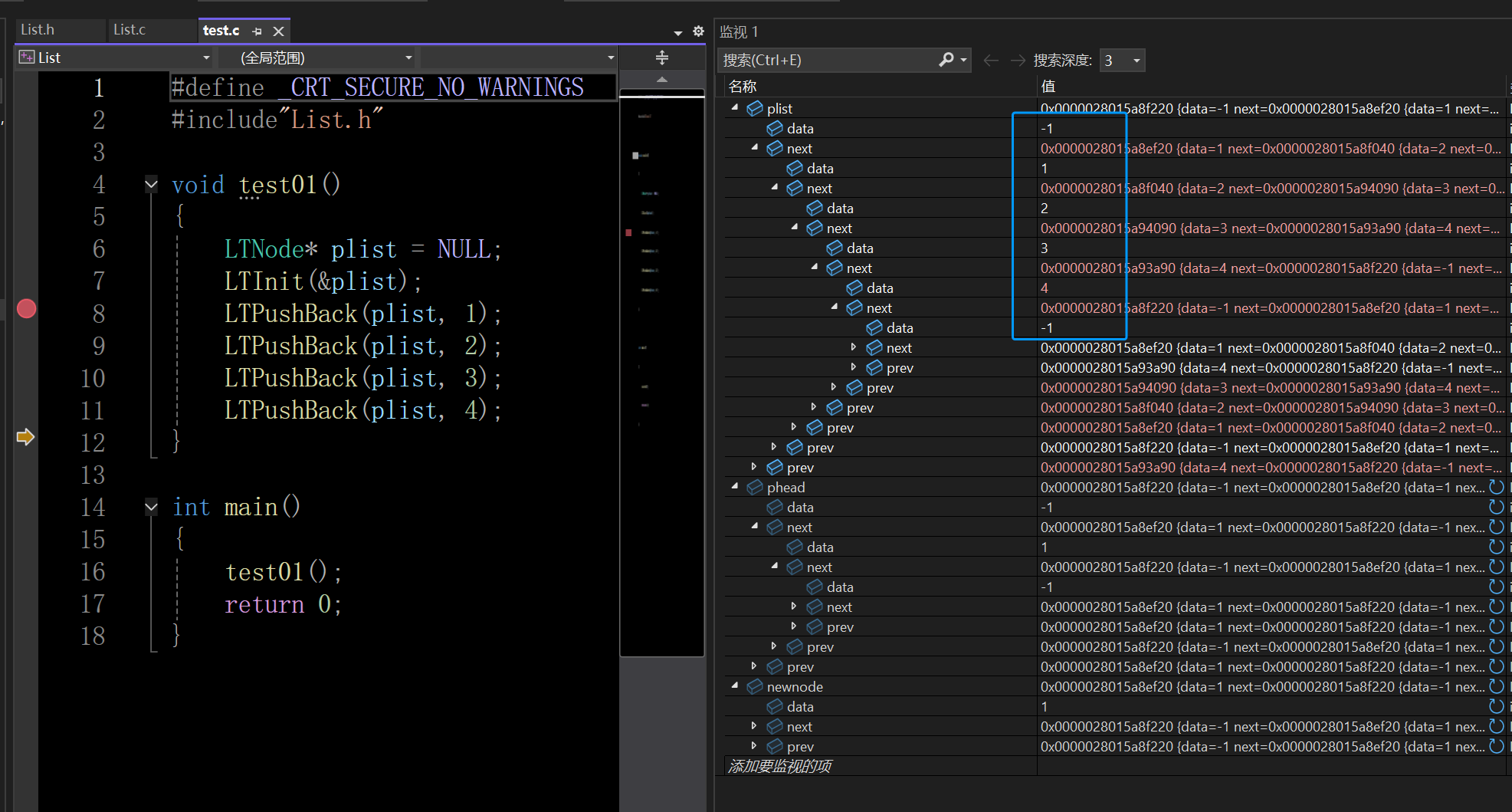The height and width of the screenshot is (812, 1512).
Task: Click the editor minimap scrollbar
Action: pos(662,373)
